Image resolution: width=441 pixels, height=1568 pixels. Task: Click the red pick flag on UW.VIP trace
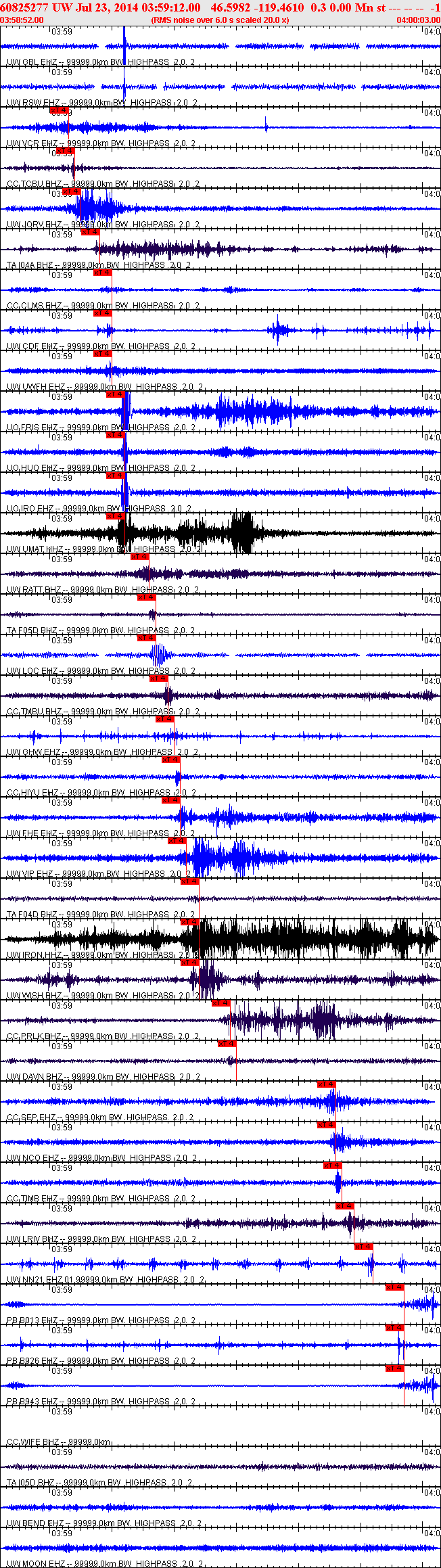[177, 841]
